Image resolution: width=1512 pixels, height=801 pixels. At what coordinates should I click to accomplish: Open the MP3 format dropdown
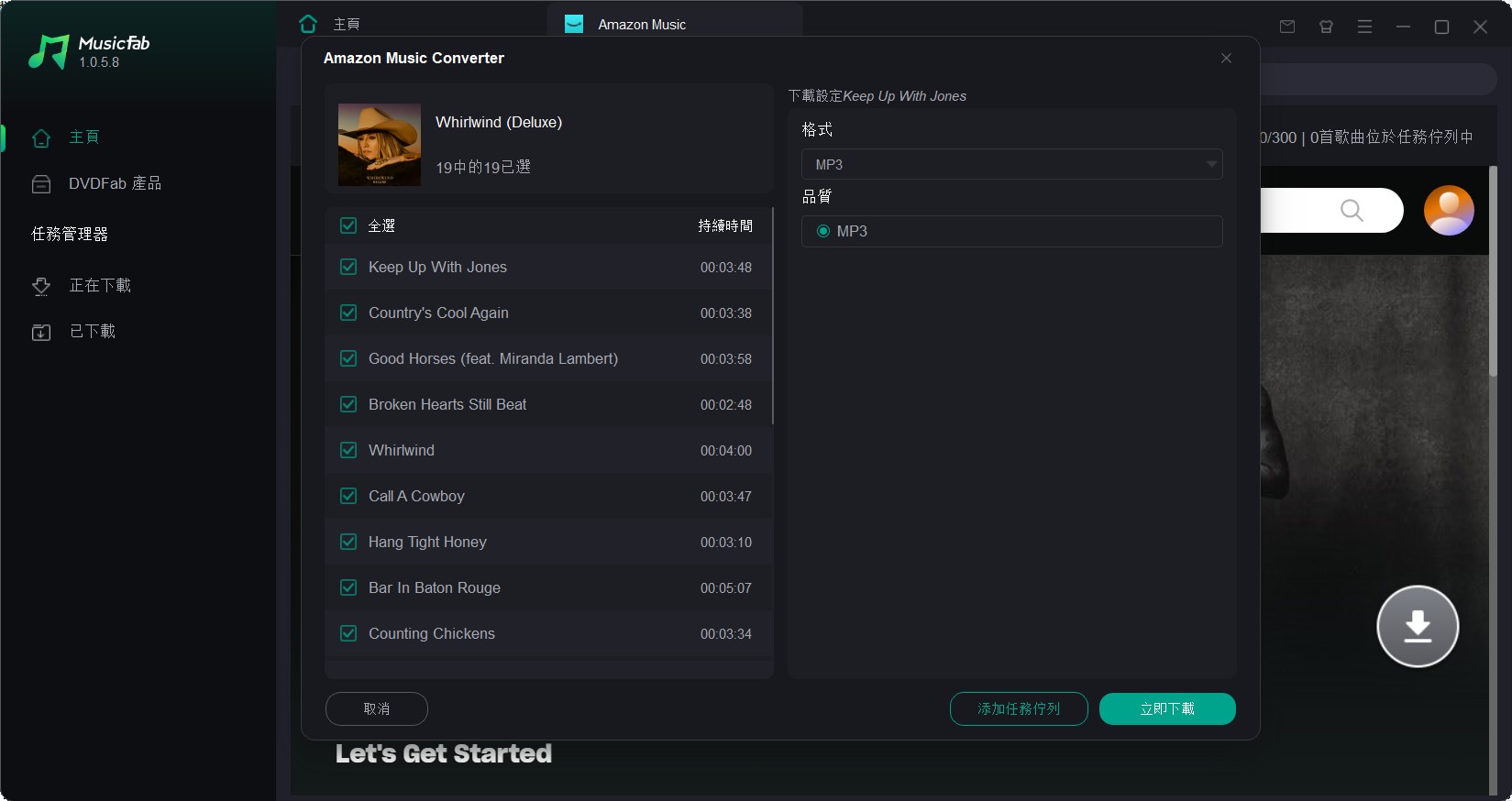coord(1011,164)
